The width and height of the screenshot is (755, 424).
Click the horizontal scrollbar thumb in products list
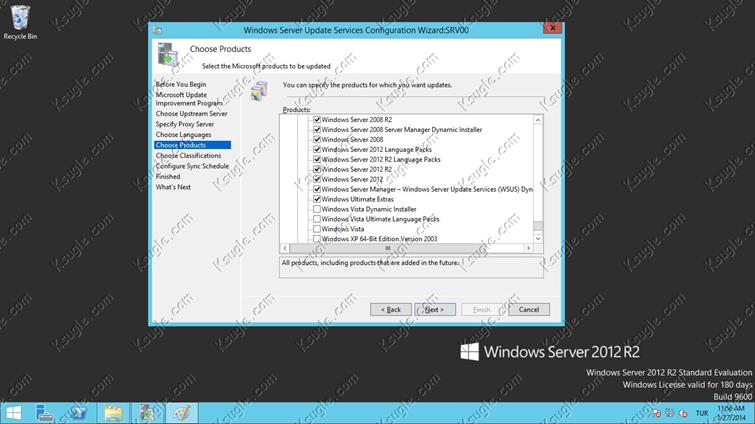pyautogui.click(x=388, y=248)
